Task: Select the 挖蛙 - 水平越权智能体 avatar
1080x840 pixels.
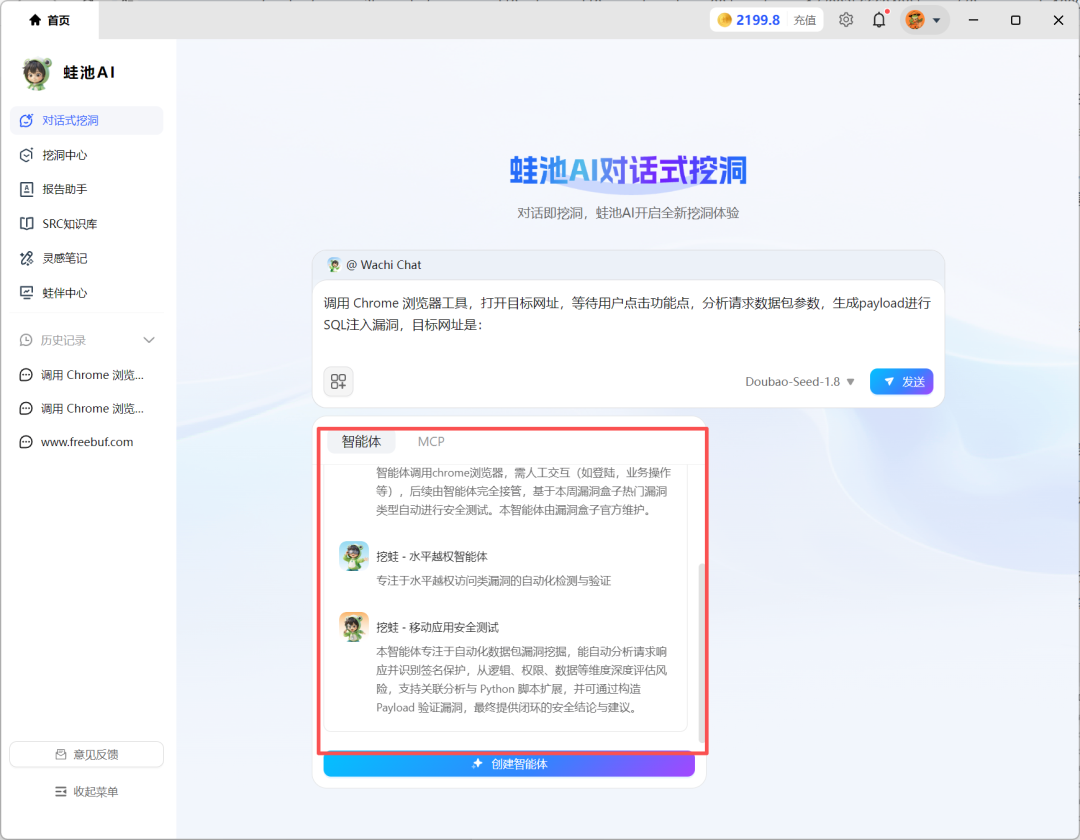Action: click(x=353, y=557)
